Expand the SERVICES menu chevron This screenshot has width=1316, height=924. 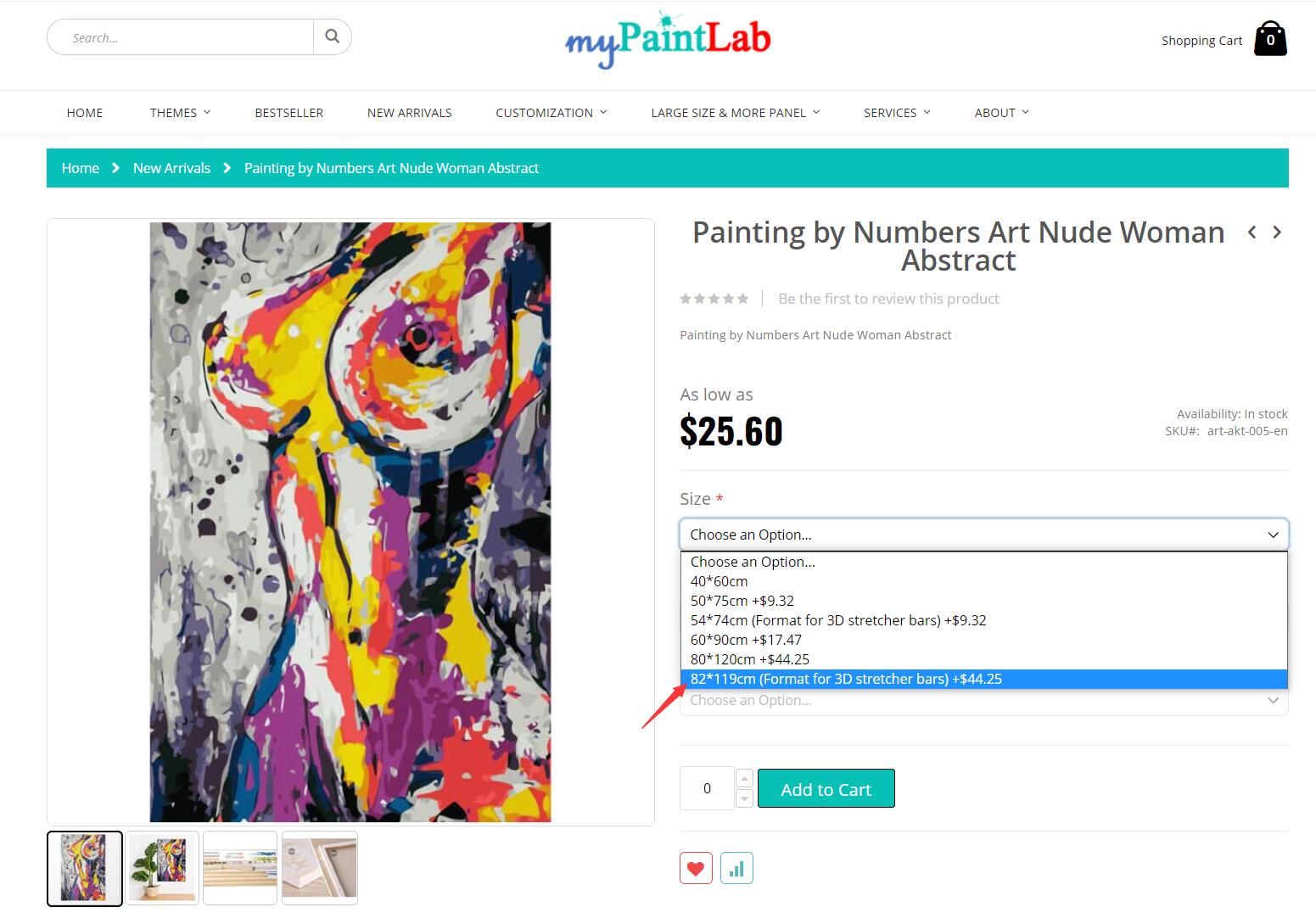coord(927,112)
